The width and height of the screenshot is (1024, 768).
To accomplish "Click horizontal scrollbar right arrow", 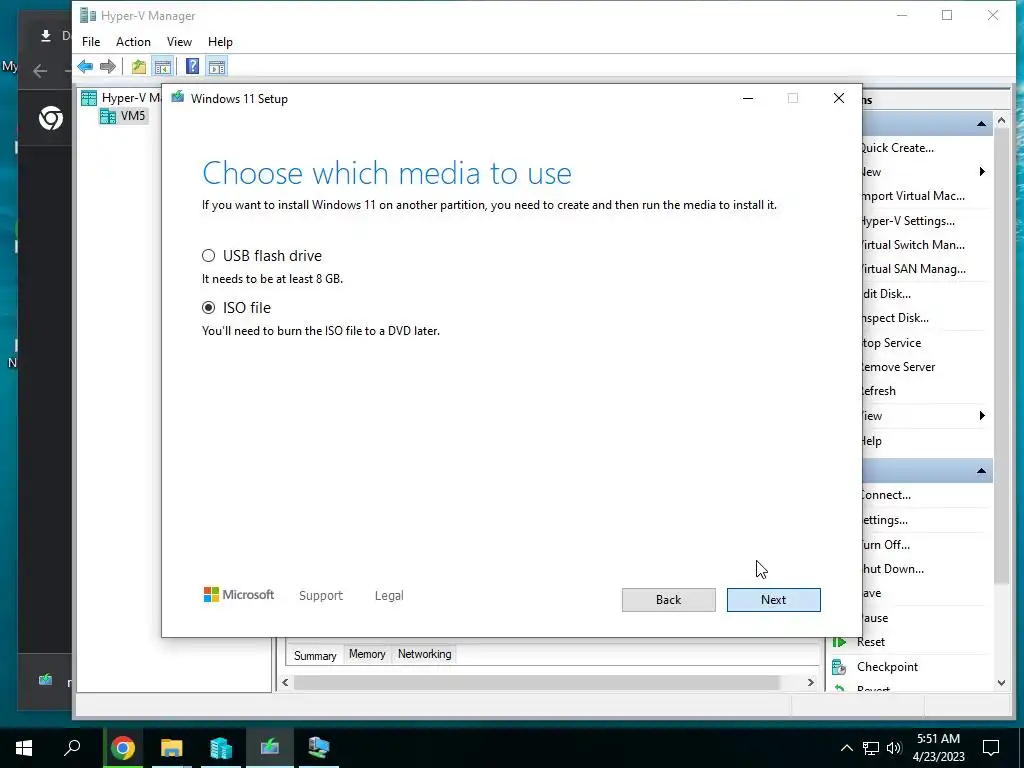I will click(810, 682).
